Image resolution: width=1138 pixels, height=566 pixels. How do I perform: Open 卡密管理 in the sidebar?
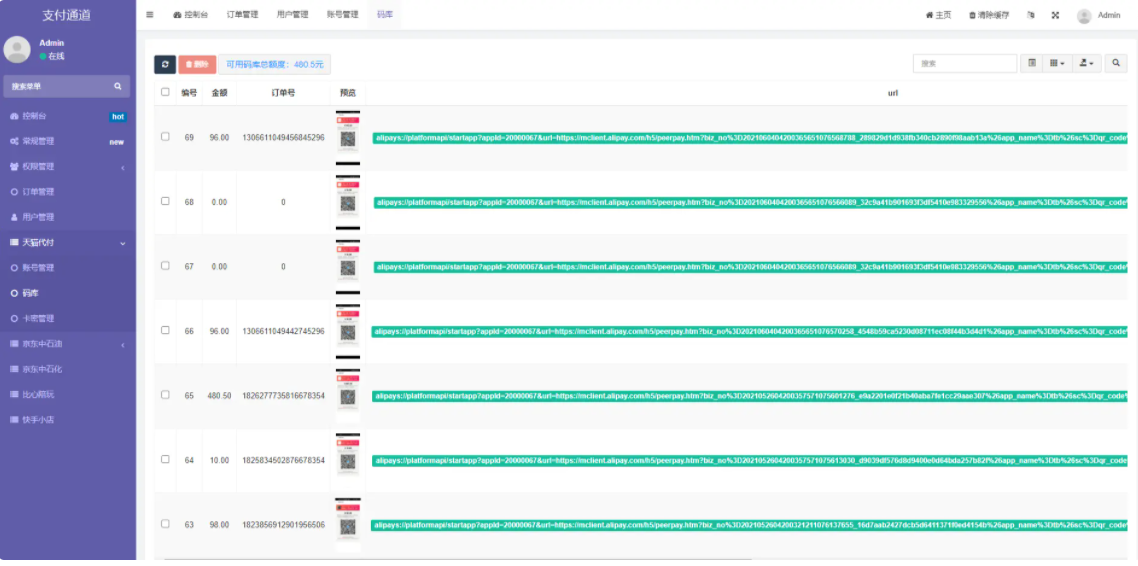point(38,318)
